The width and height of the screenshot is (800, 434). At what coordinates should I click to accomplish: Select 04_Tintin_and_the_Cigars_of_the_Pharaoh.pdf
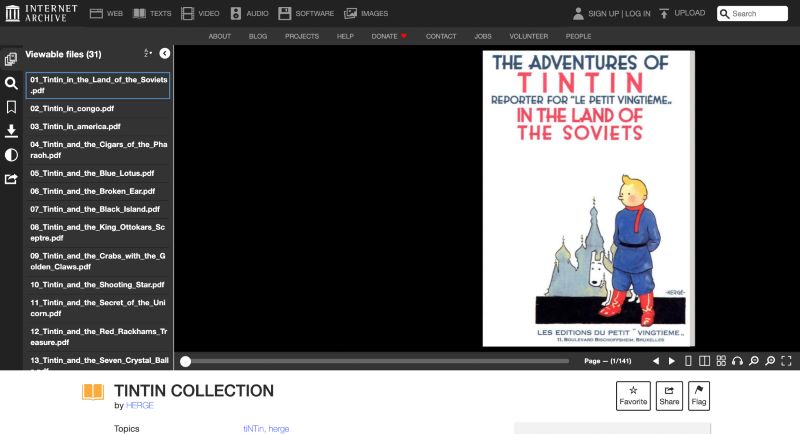pos(98,150)
